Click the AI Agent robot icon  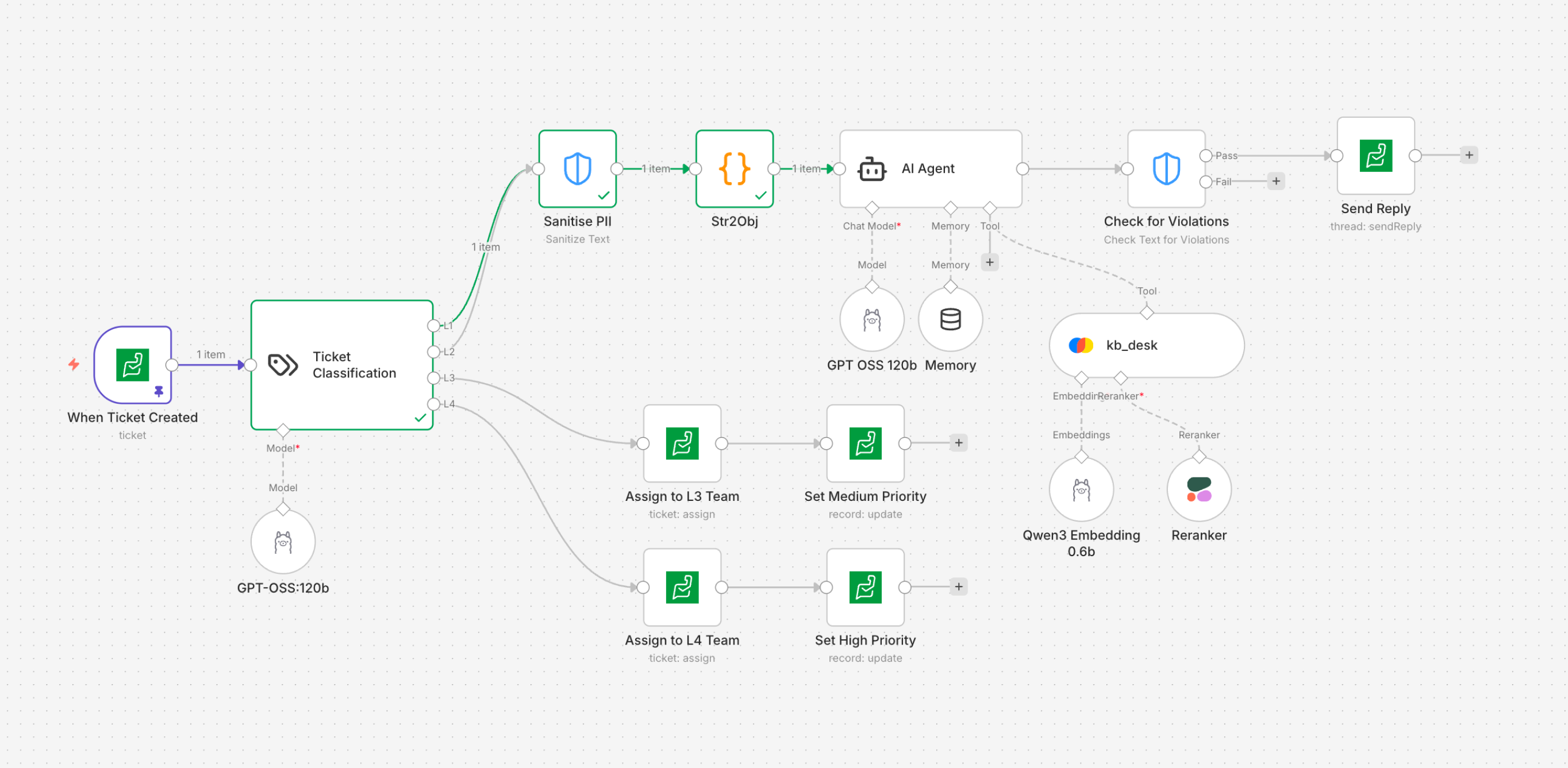click(x=871, y=169)
